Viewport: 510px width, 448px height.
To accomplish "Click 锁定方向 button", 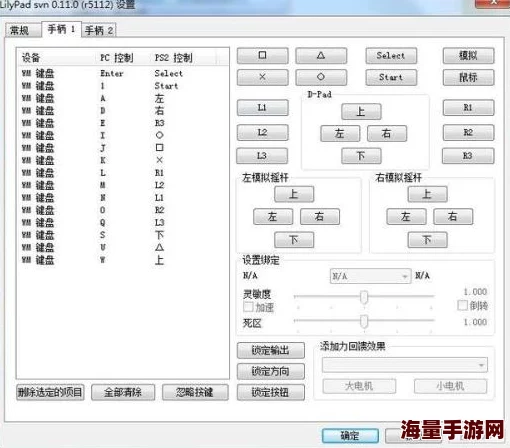I will [271, 371].
